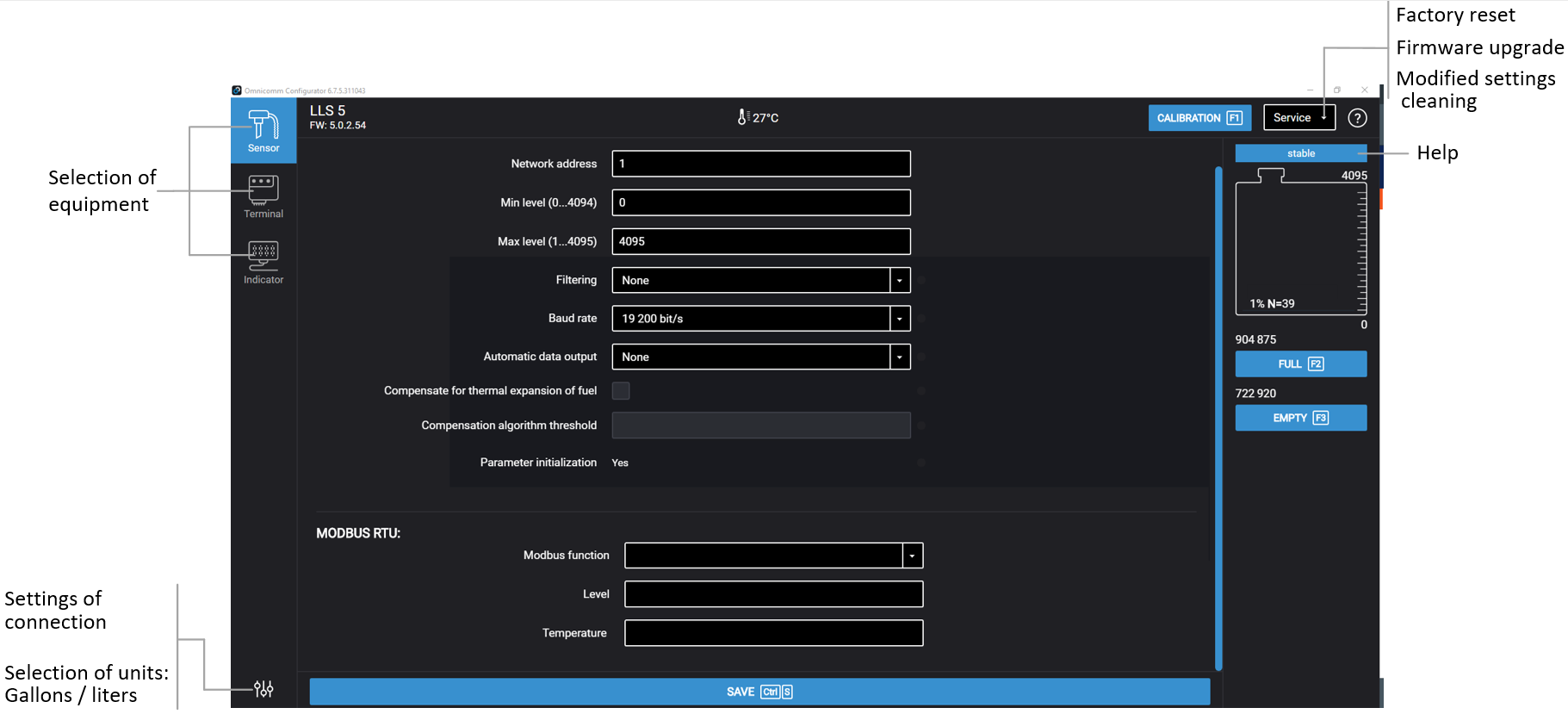Click the Modbus Level input field

click(774, 594)
